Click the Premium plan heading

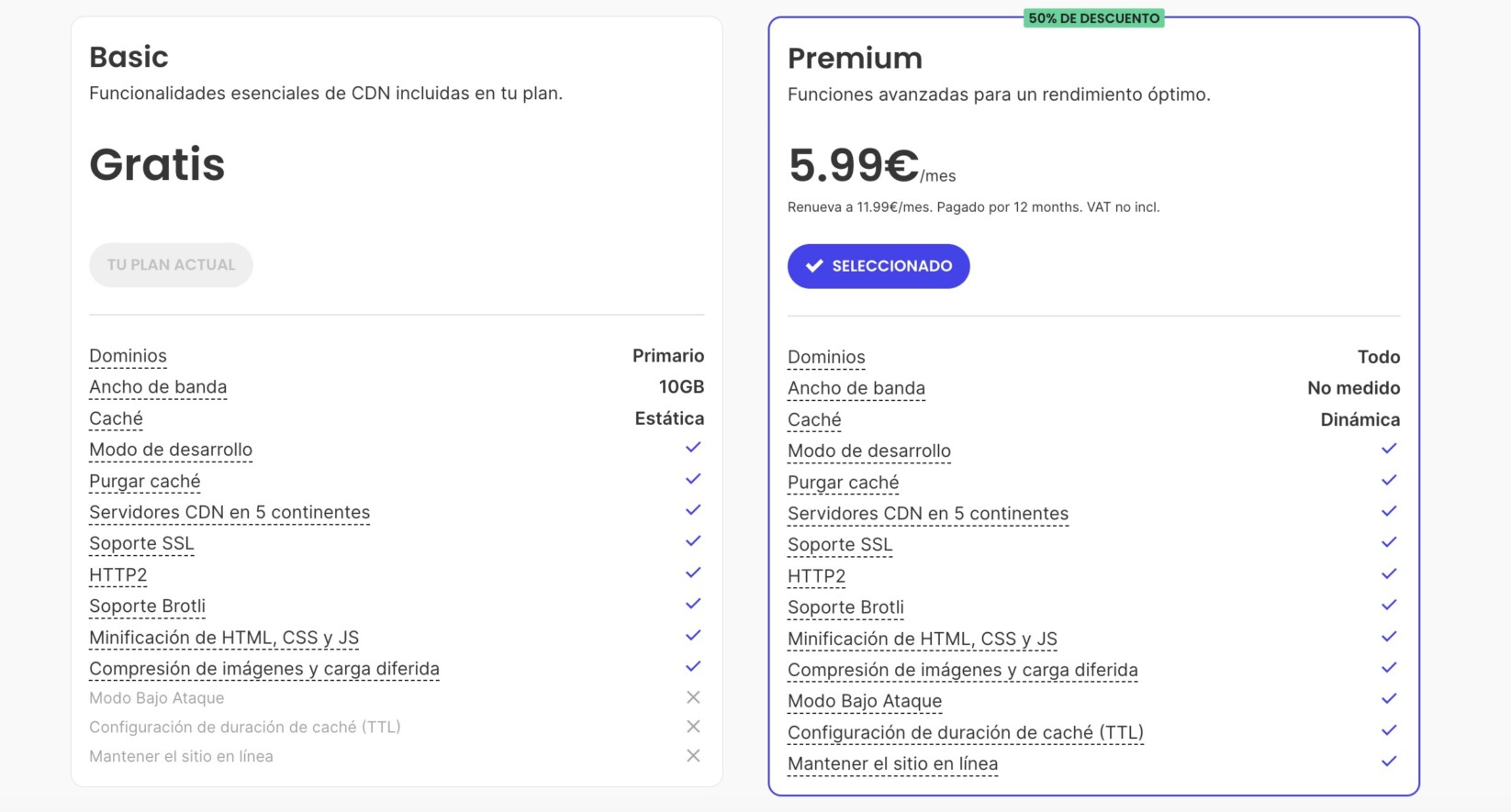tap(855, 58)
